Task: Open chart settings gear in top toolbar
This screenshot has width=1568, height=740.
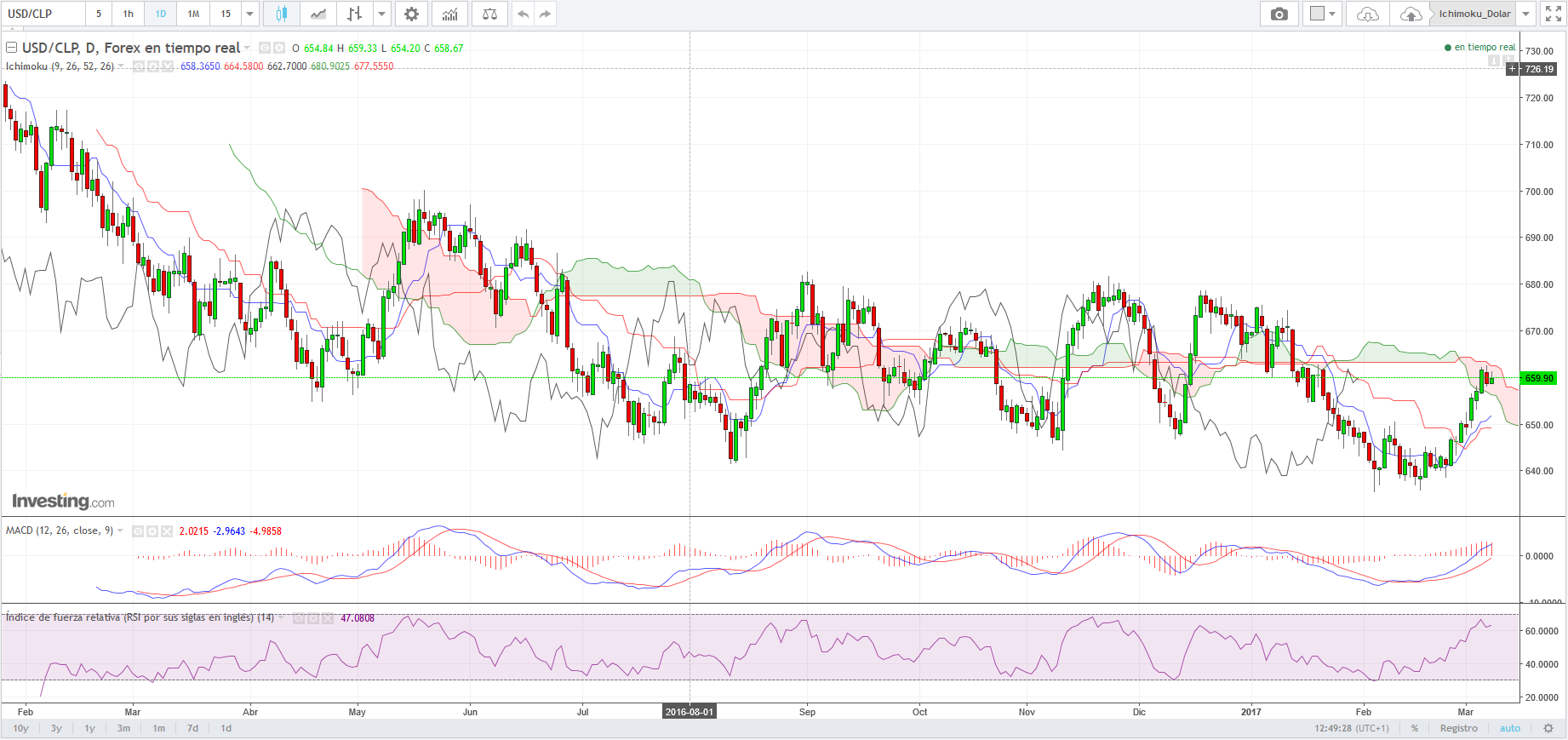Action: pyautogui.click(x=411, y=14)
